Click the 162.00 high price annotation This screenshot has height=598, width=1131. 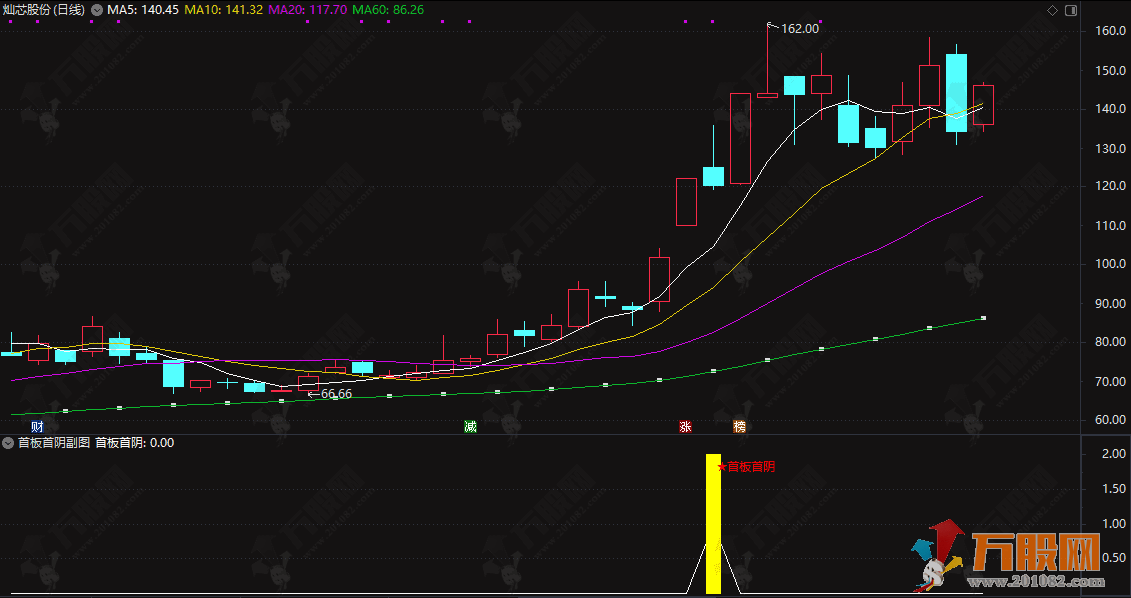point(799,29)
